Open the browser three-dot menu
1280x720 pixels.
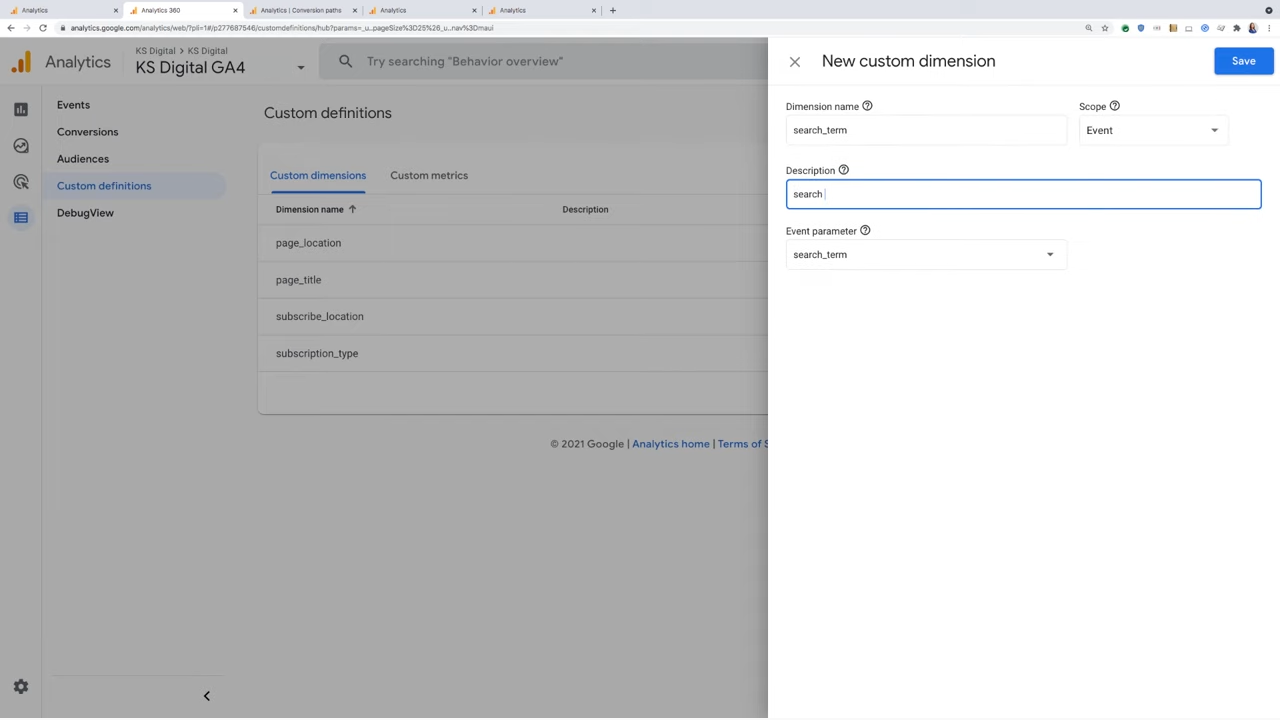[x=1269, y=28]
